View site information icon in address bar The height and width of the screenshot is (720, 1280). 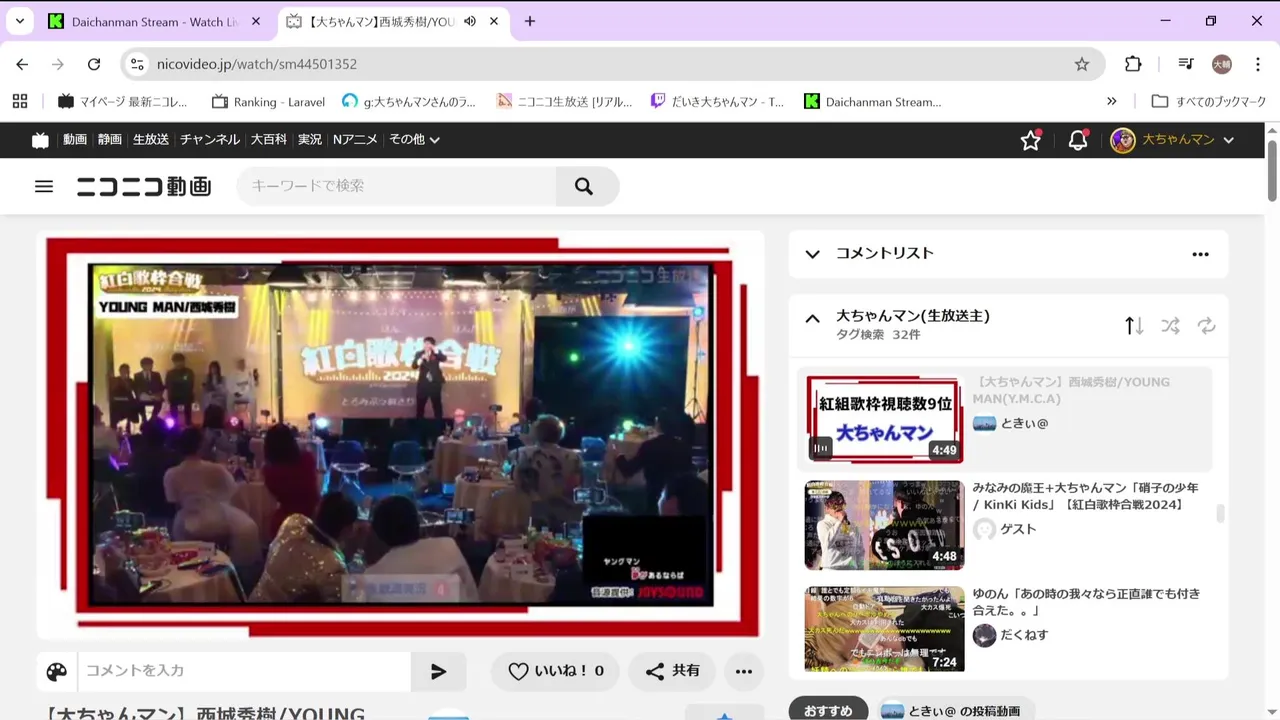coord(138,64)
